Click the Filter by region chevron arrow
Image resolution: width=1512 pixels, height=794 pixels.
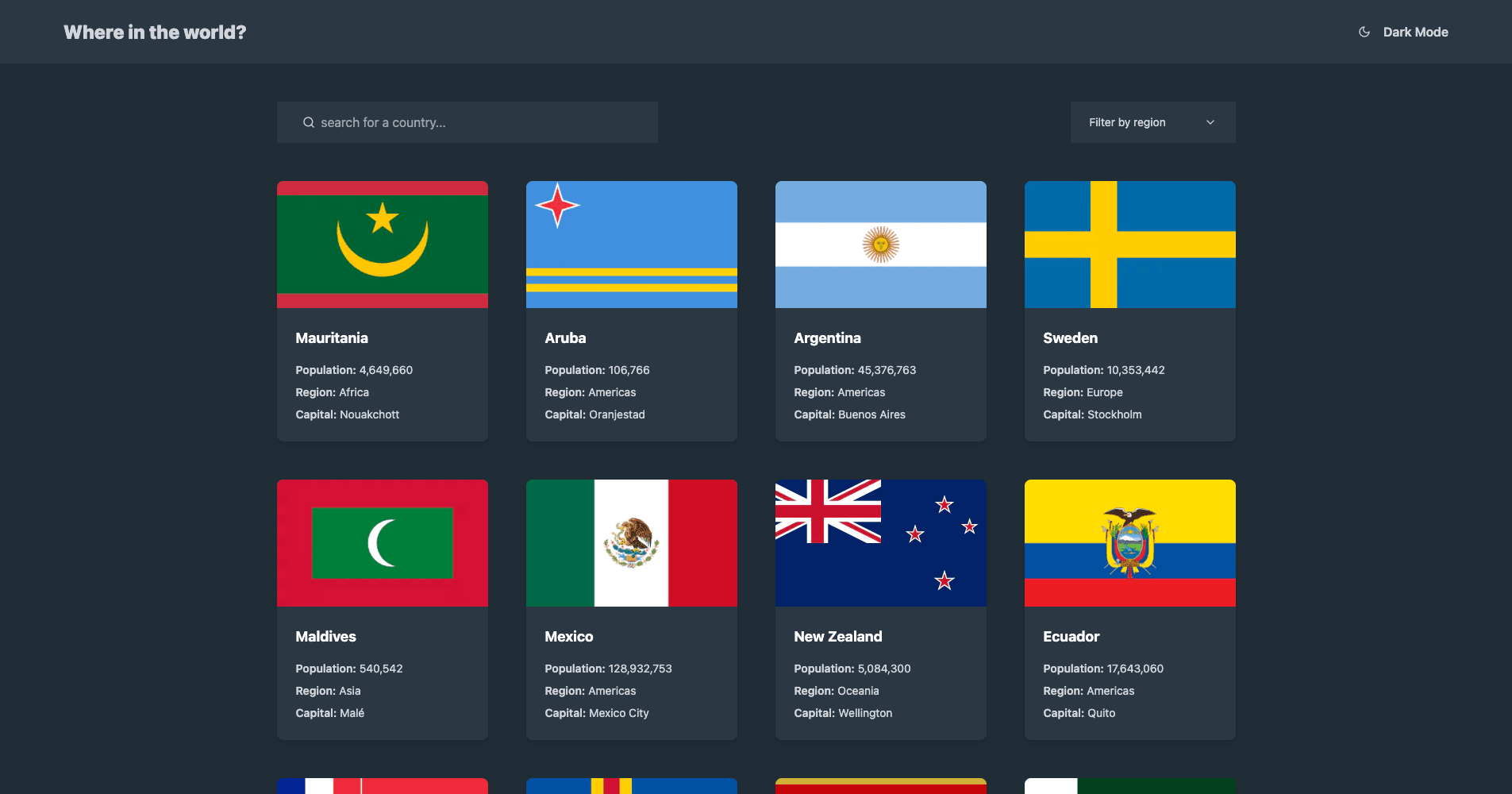point(1210,122)
